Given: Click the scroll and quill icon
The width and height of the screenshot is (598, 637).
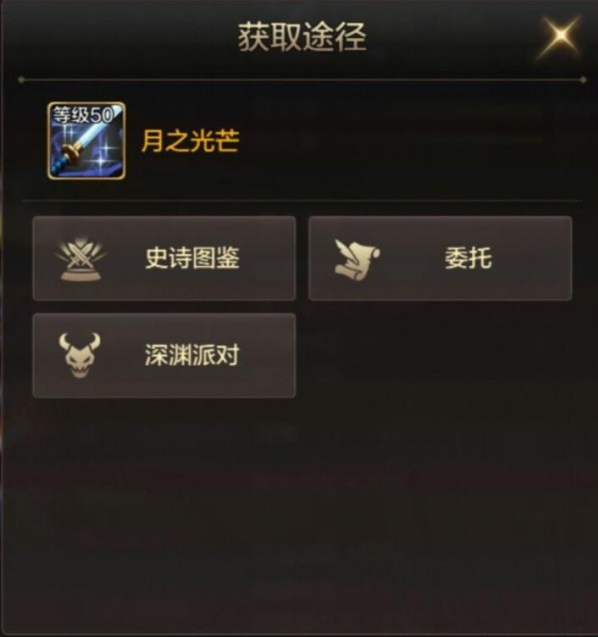Looking at the screenshot, I should pyautogui.click(x=357, y=259).
